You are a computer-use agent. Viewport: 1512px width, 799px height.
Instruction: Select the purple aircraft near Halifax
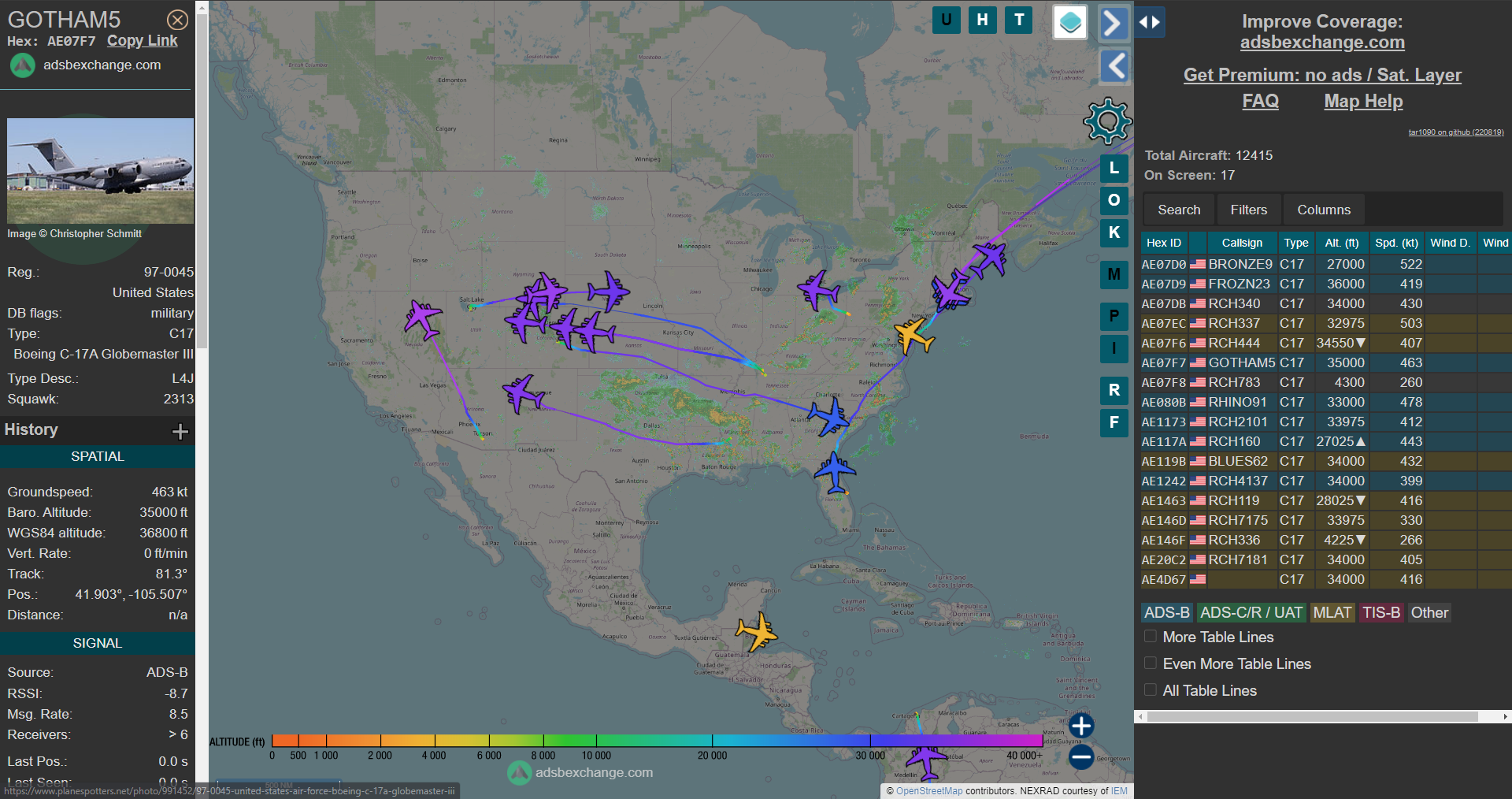[x=989, y=259]
